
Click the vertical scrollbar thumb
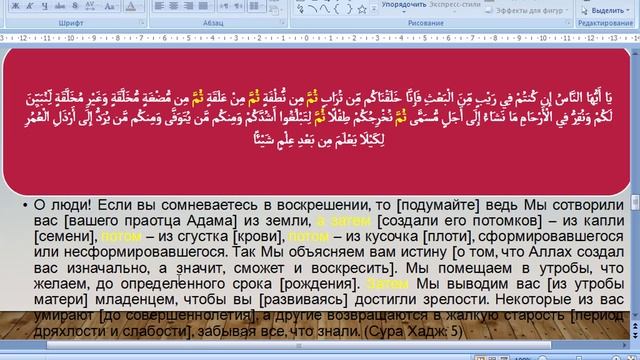(x=636, y=202)
